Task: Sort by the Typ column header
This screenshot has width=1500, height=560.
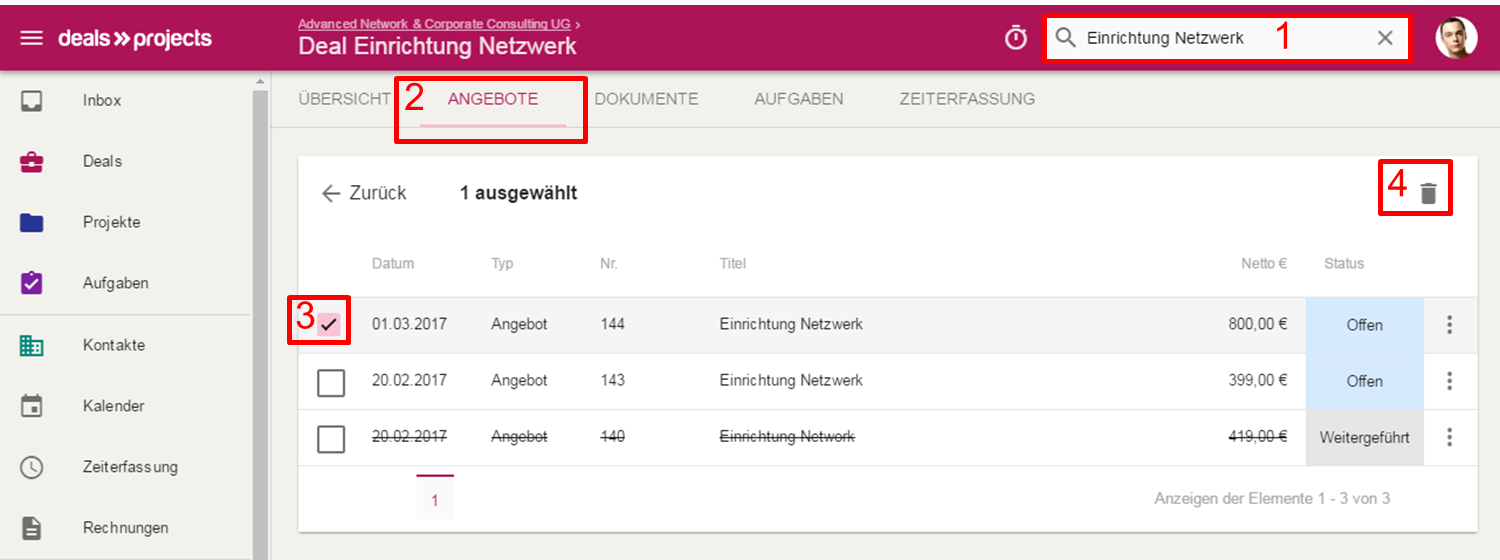Action: coord(502,264)
